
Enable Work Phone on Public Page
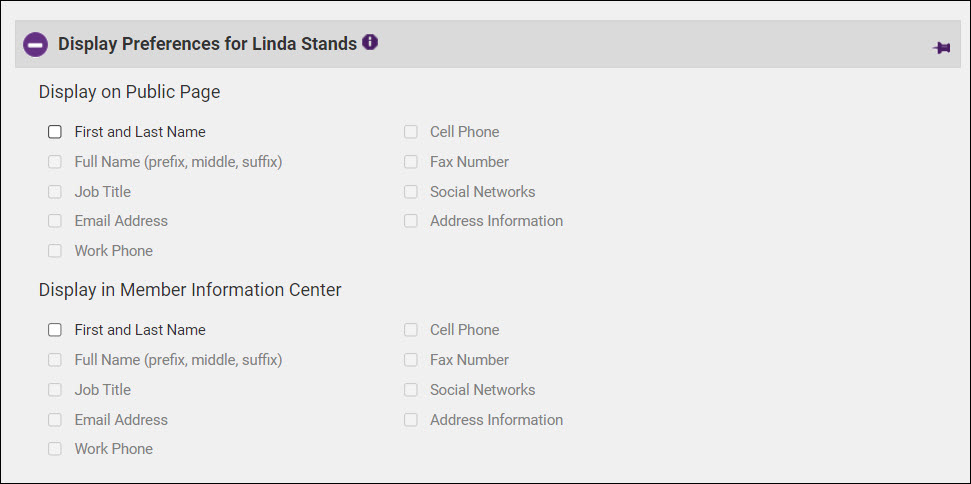pos(55,251)
